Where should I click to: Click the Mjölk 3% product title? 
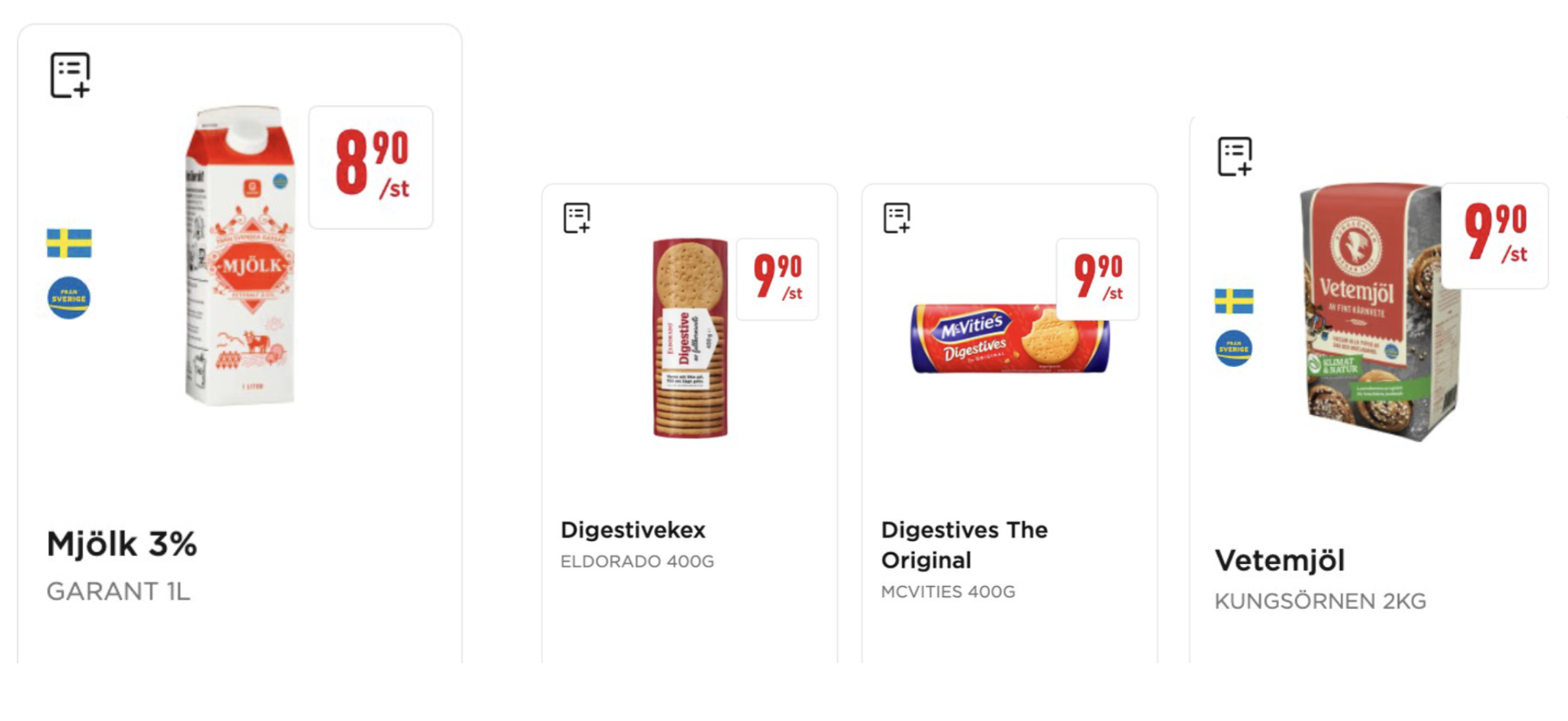point(122,544)
